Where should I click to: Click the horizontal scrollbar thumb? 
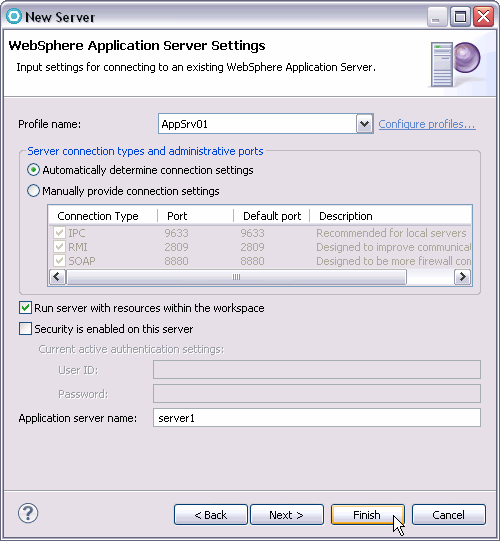coord(236,277)
